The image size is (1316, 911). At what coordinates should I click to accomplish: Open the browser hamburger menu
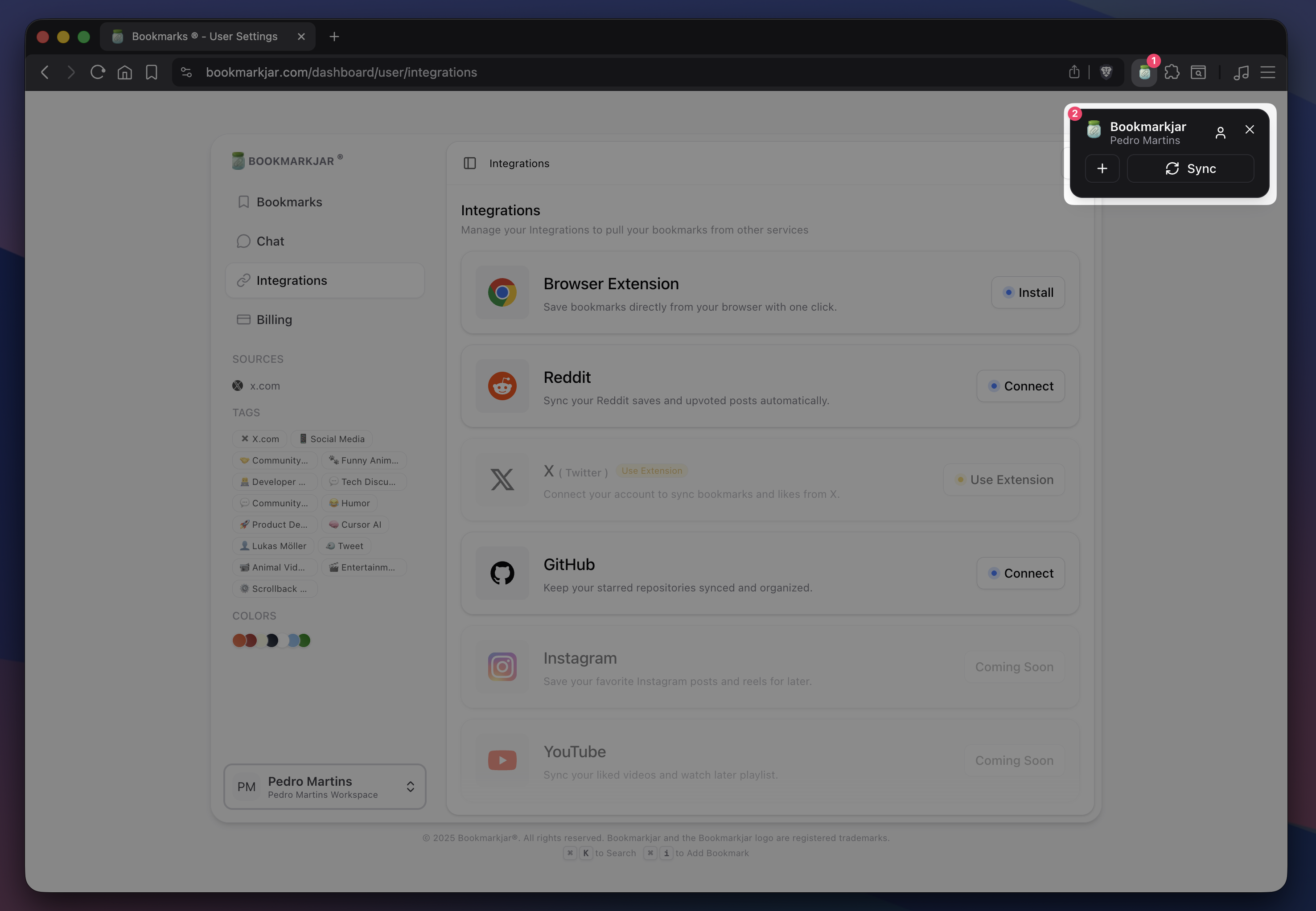[x=1267, y=73]
